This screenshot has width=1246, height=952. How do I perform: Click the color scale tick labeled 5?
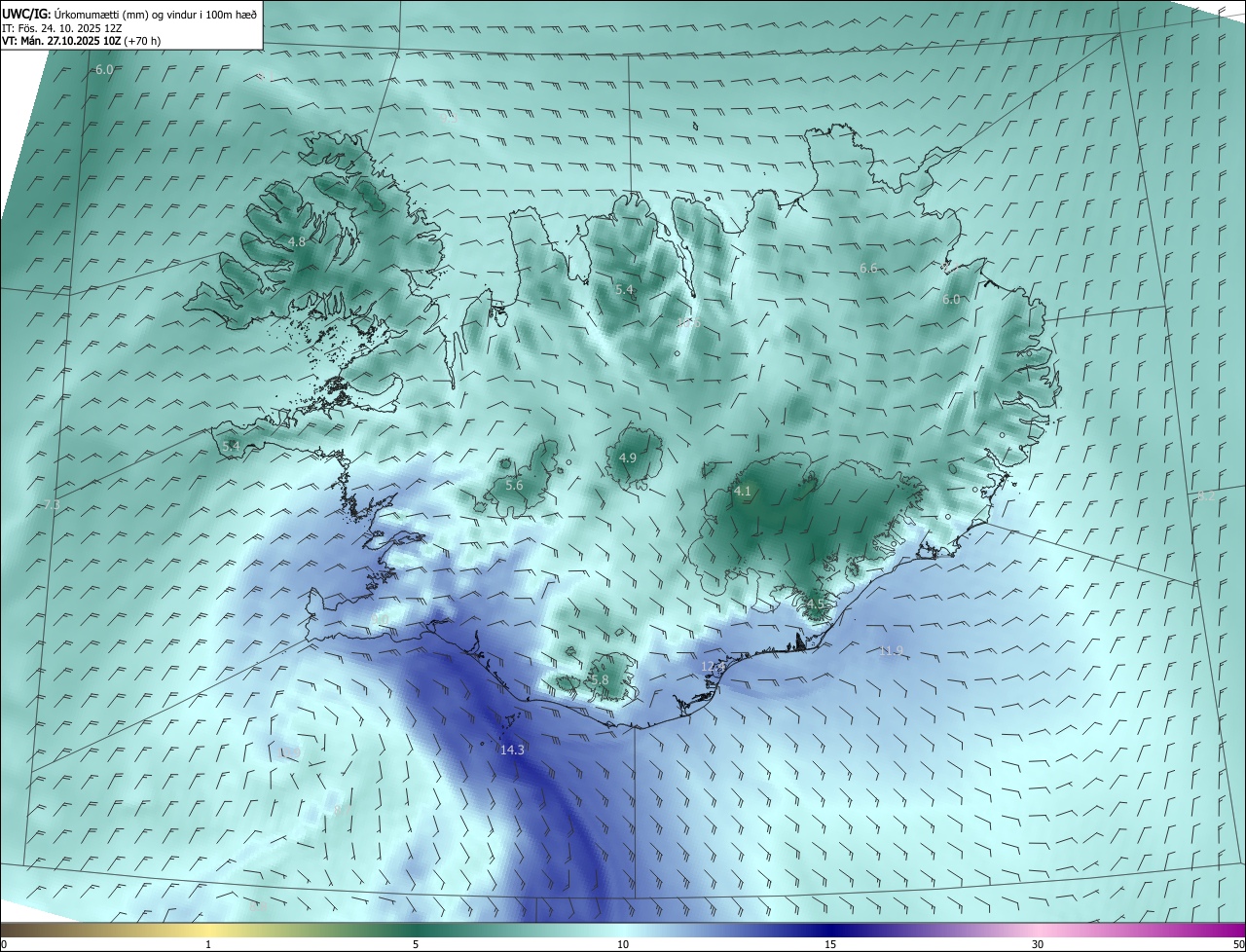(416, 944)
